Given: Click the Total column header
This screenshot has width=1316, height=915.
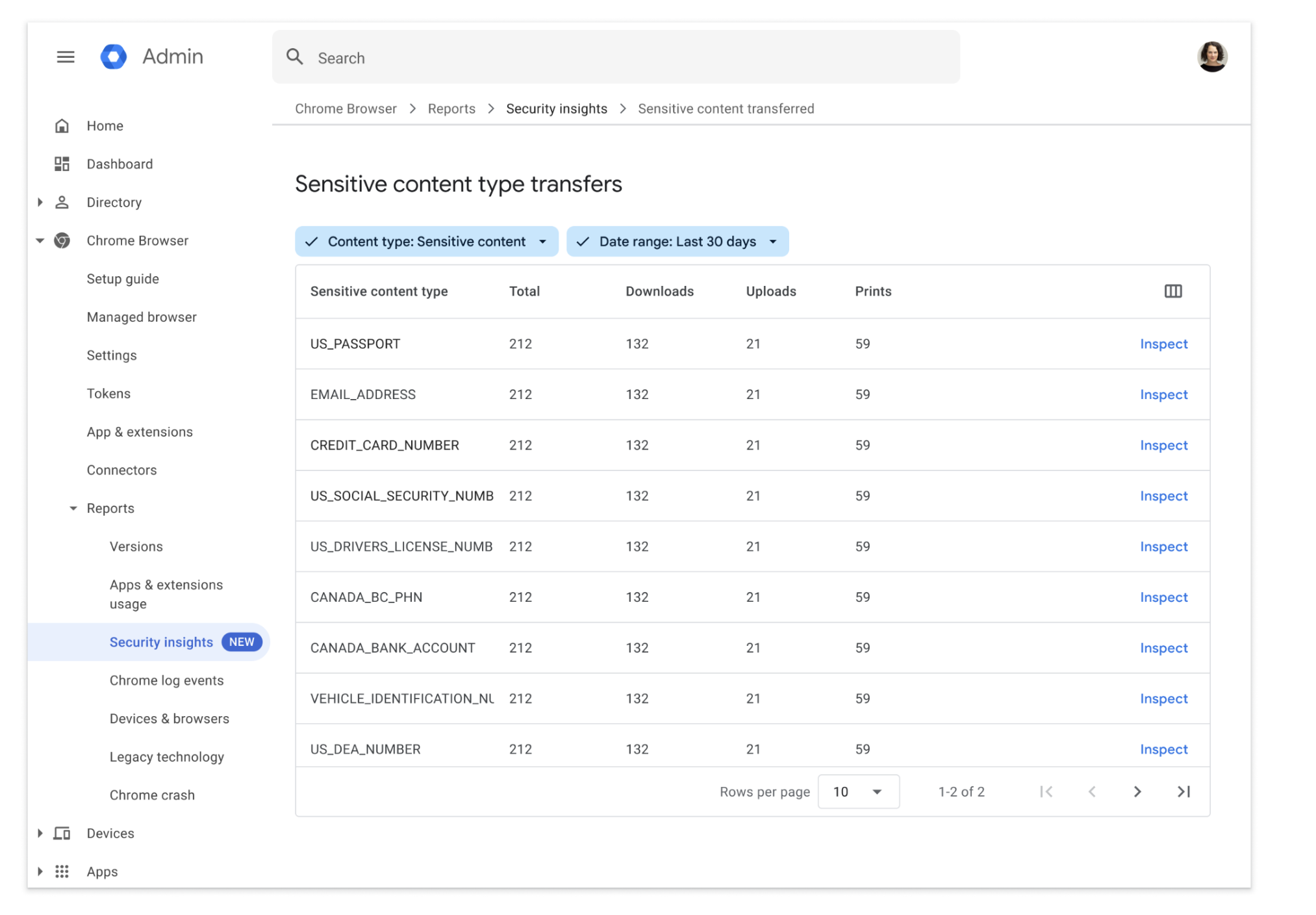Looking at the screenshot, I should (x=524, y=291).
